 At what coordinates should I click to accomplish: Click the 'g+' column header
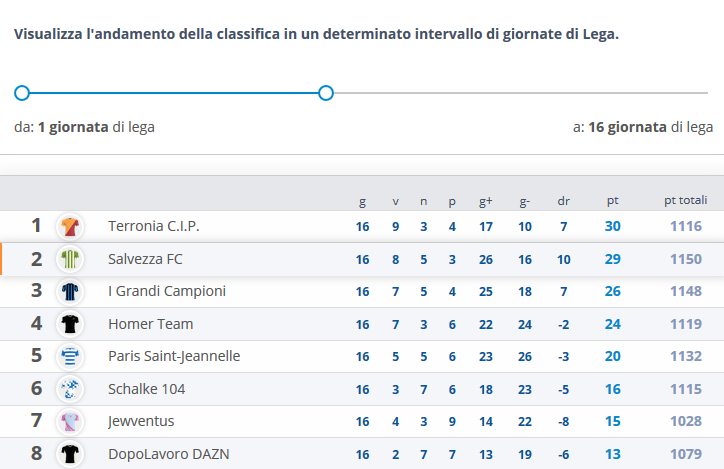[486, 201]
